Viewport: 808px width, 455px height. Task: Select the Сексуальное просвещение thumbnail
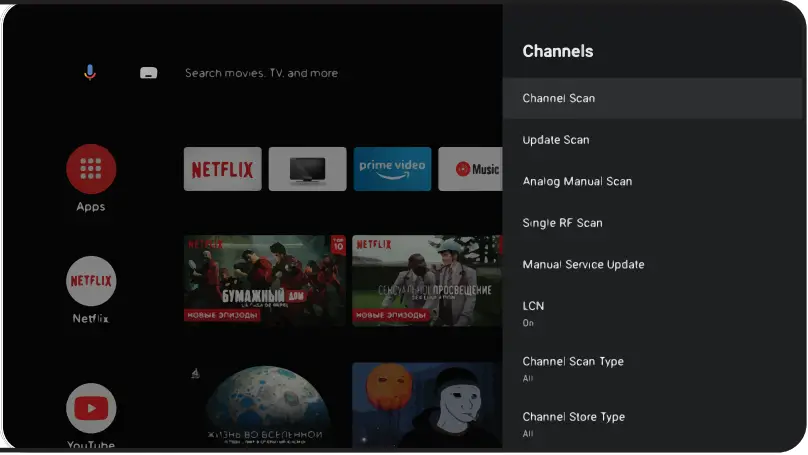(427, 280)
